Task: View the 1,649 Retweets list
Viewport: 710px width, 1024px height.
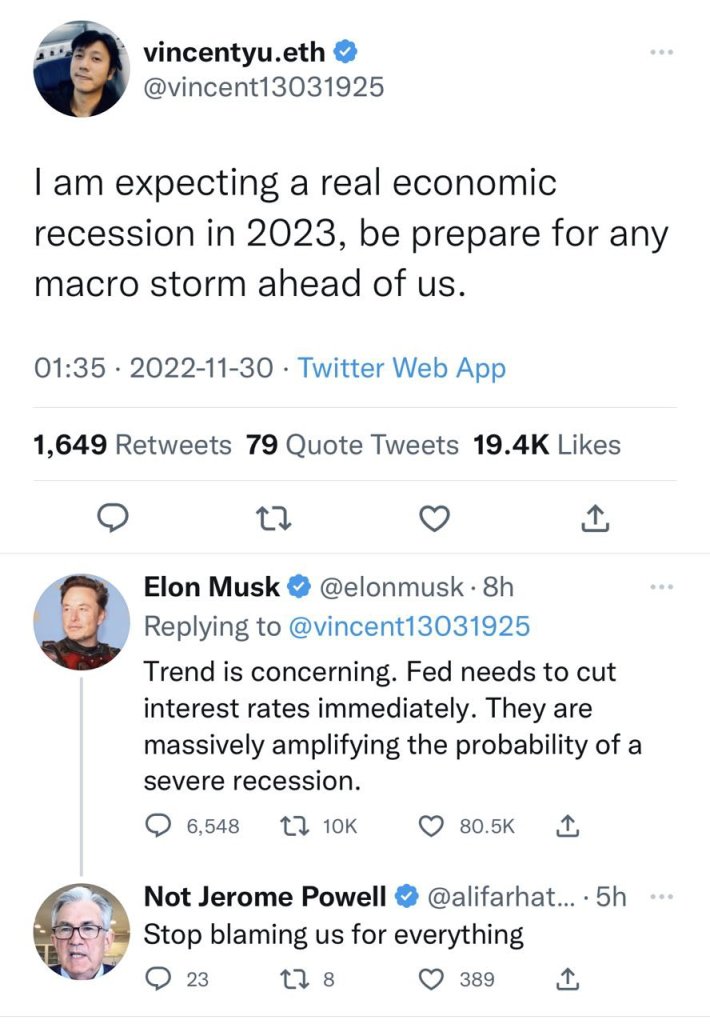Action: coord(132,445)
